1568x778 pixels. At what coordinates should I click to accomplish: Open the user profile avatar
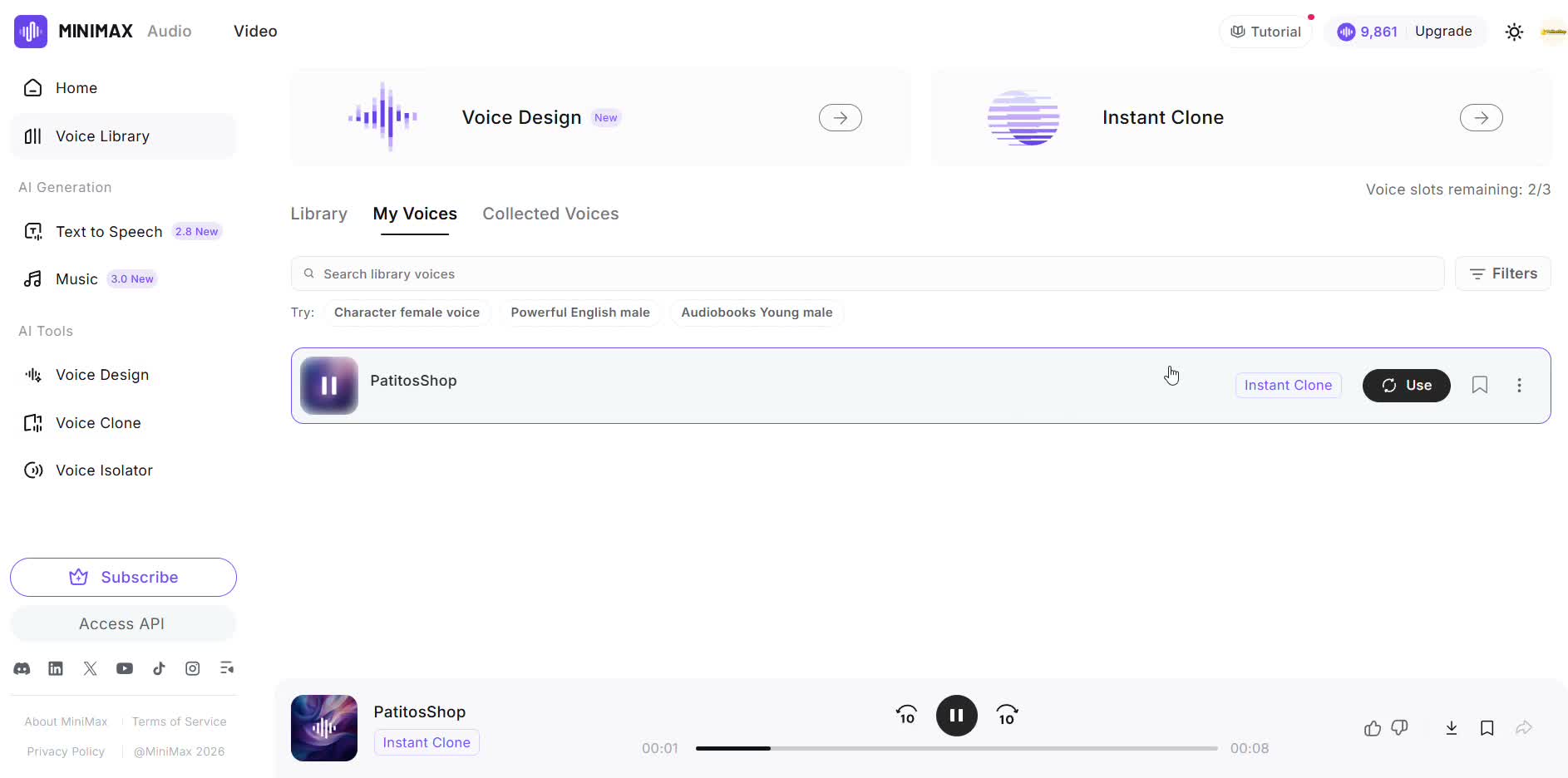click(1553, 32)
